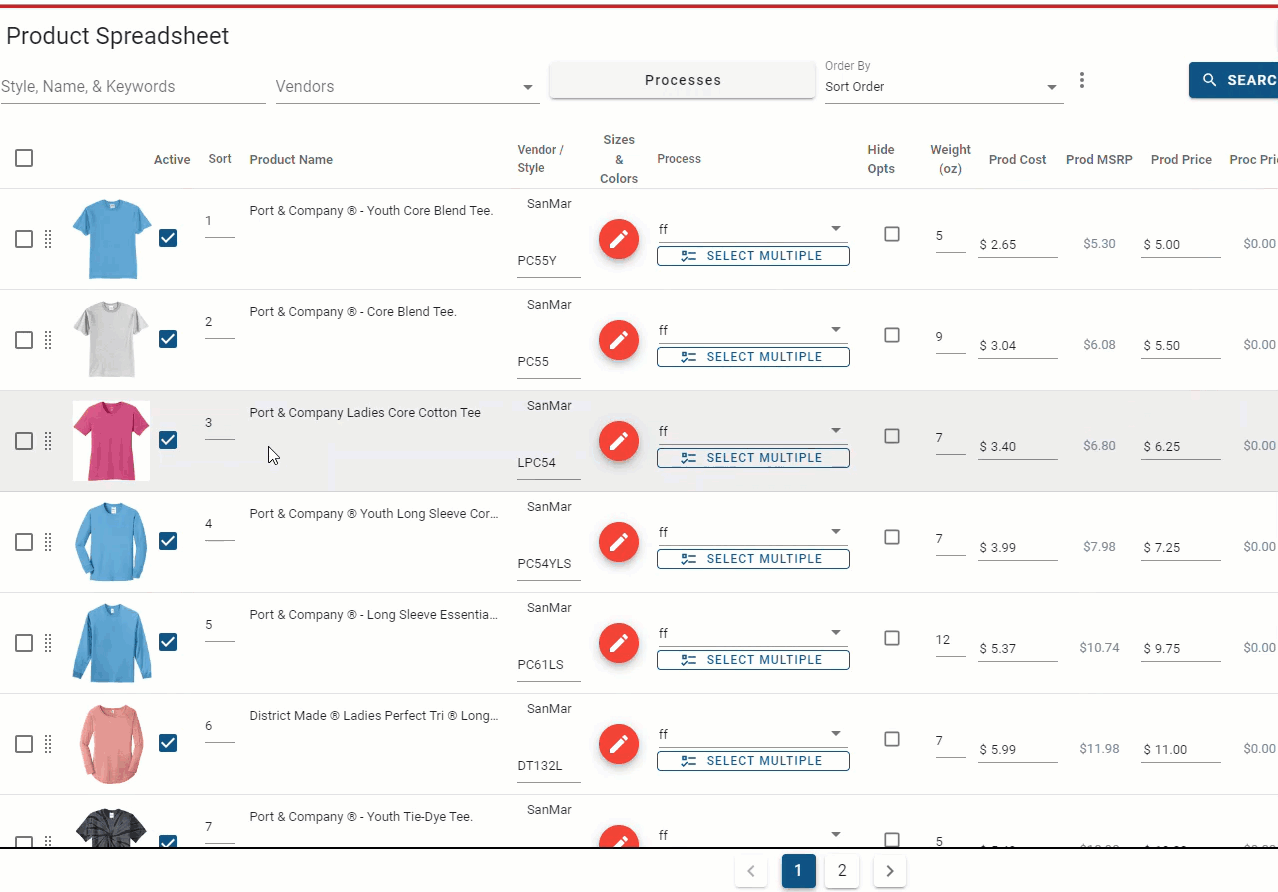Check Hide Opts for PC61LS row

pos(892,638)
